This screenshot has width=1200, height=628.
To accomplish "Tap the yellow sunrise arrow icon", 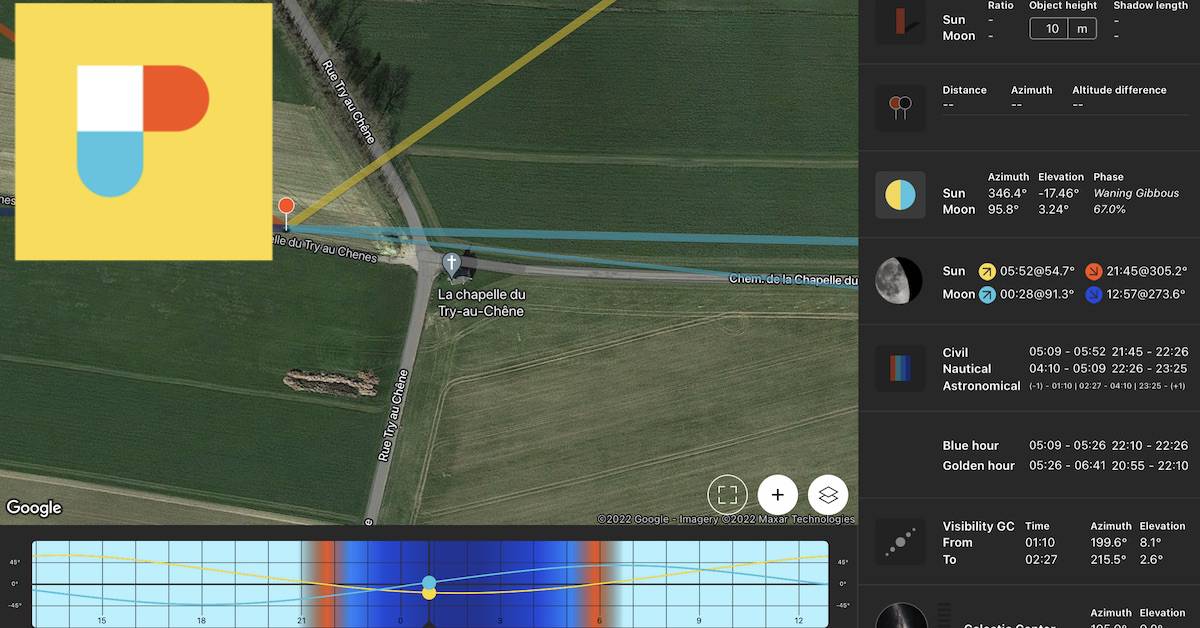I will point(986,271).
